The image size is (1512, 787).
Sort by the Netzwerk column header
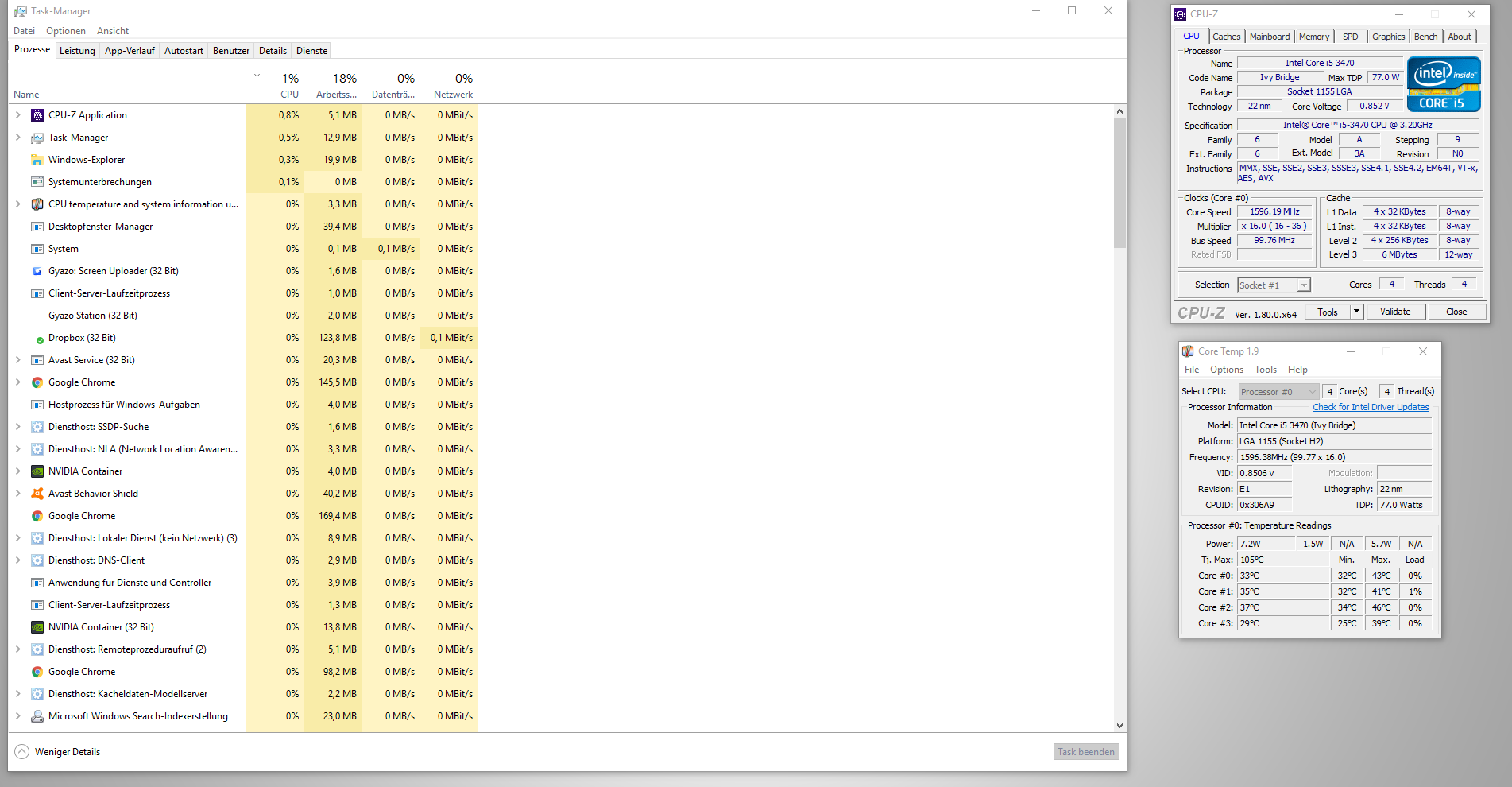pyautogui.click(x=450, y=87)
